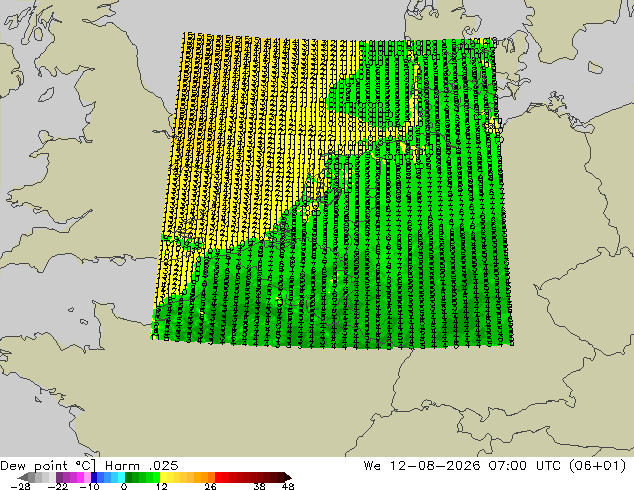Click the dark purple swatch in the legend
Image resolution: width=634 pixels, height=490 pixels.
click(x=59, y=477)
